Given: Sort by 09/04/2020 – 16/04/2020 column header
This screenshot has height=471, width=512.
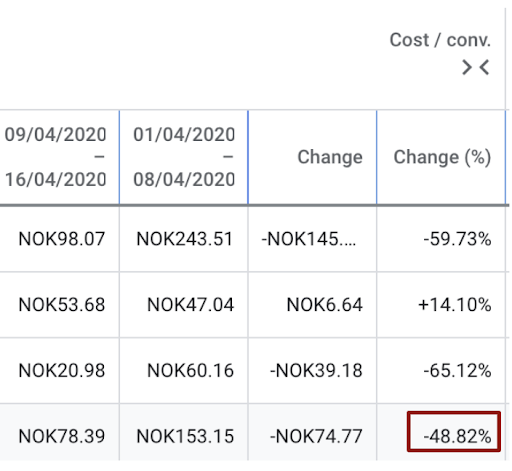Looking at the screenshot, I should click(x=55, y=157).
